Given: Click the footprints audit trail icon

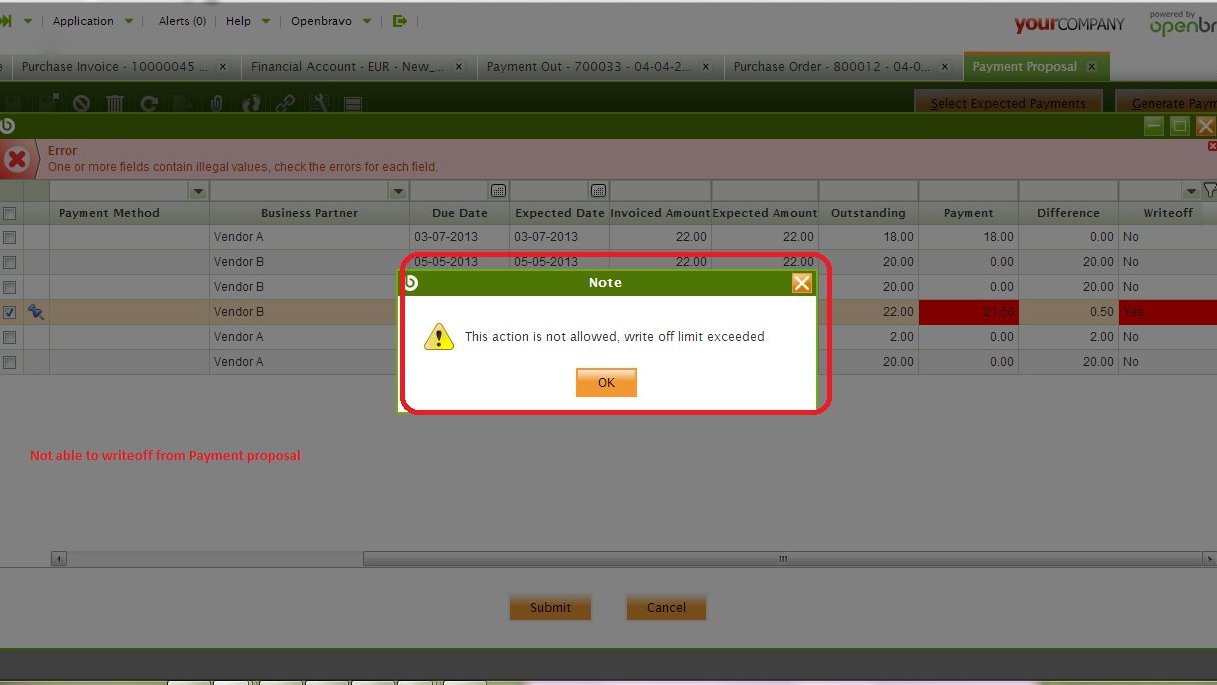Looking at the screenshot, I should pyautogui.click(x=251, y=103).
